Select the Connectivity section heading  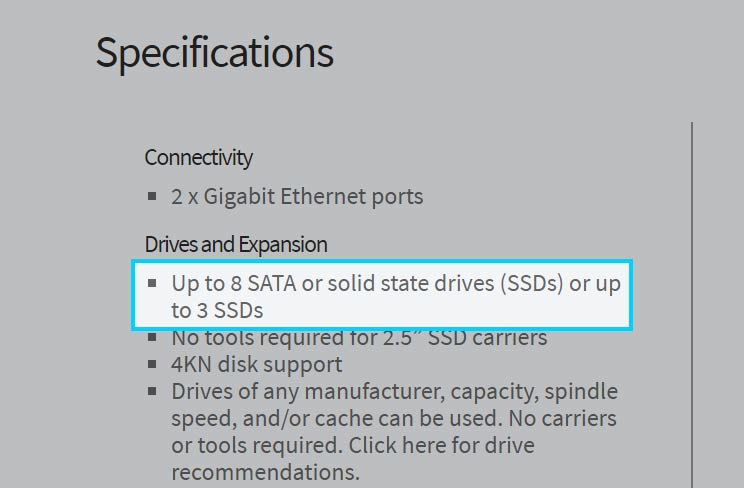(x=198, y=158)
